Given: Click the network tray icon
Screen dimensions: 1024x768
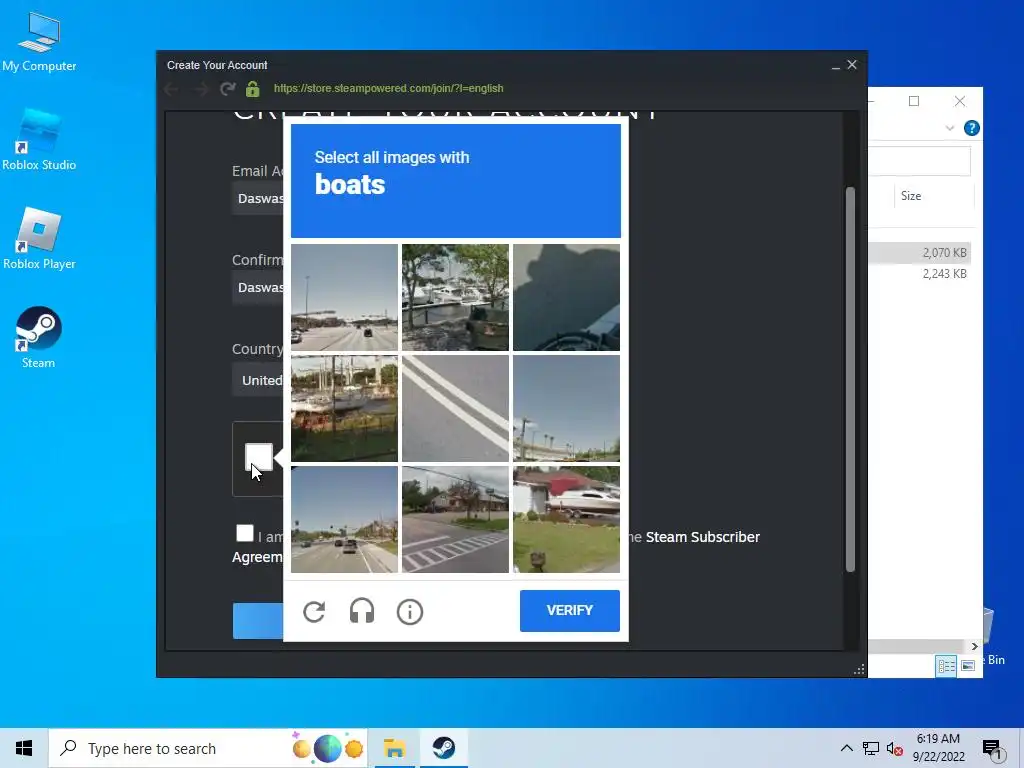Looking at the screenshot, I should click(871, 748).
